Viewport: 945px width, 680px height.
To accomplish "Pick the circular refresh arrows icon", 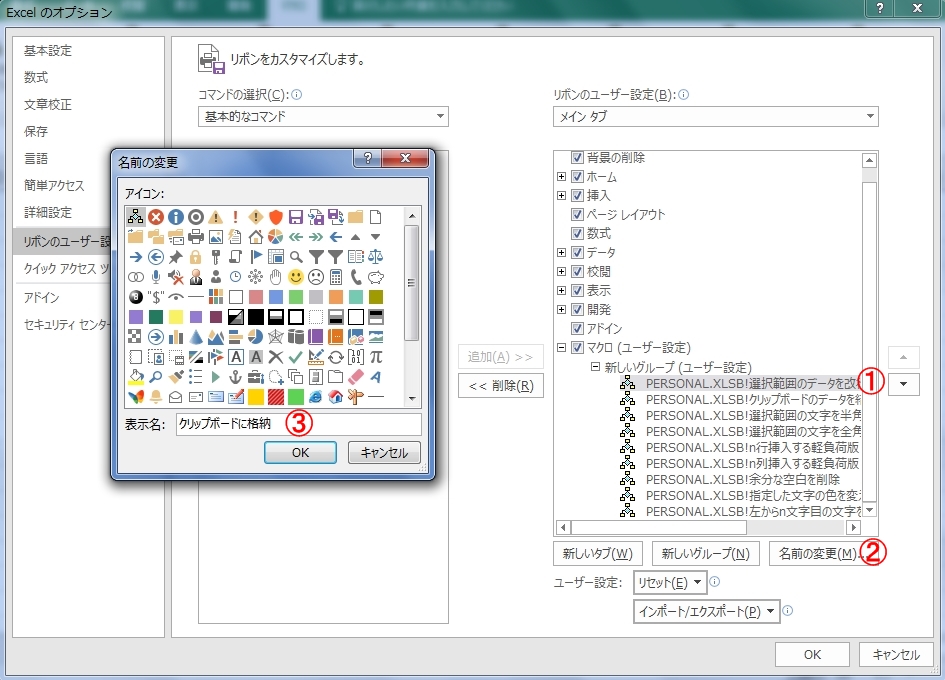I will point(336,357).
